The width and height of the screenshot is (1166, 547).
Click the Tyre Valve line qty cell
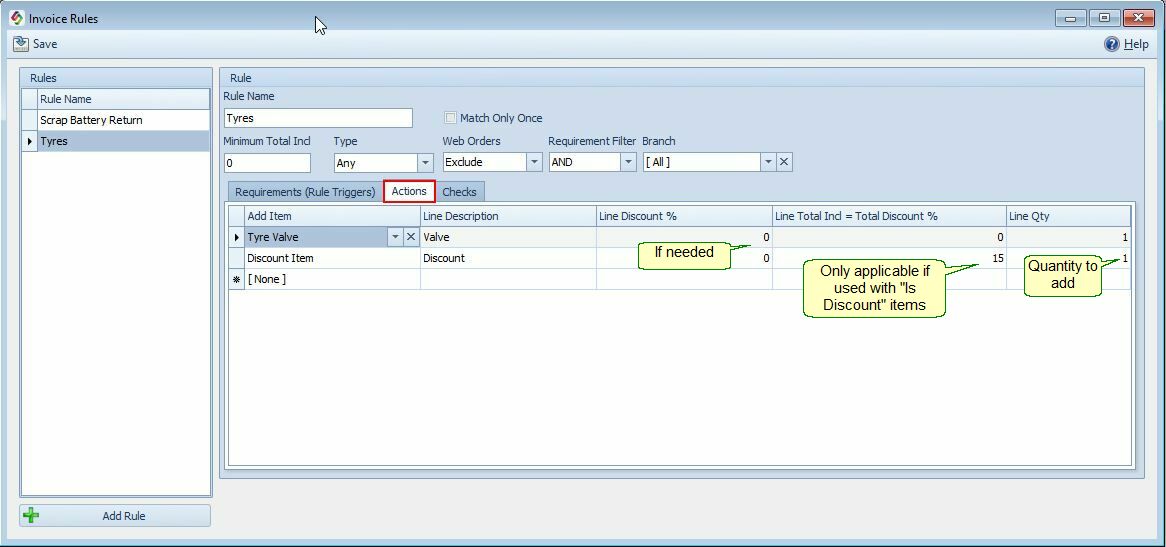(1069, 237)
